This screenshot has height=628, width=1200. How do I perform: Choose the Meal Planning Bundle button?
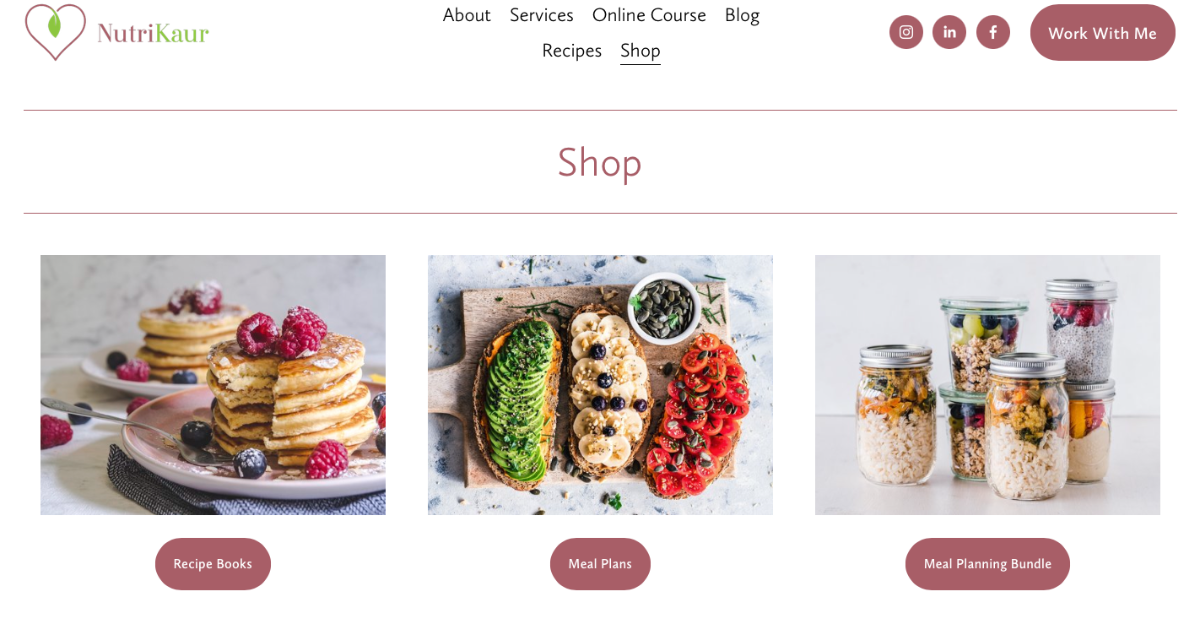pyautogui.click(x=988, y=564)
